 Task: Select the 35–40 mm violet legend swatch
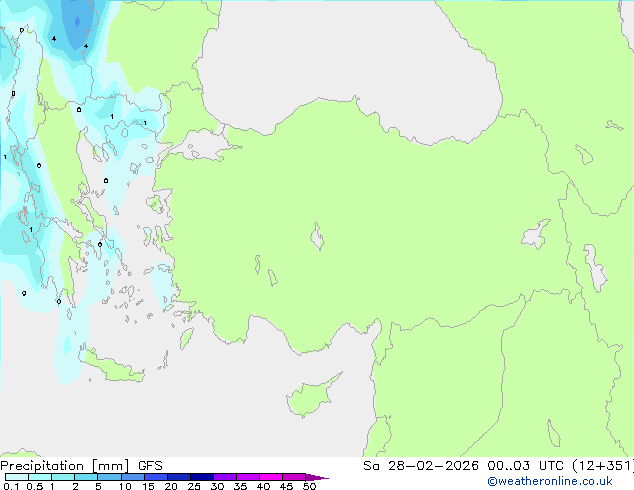248,477
